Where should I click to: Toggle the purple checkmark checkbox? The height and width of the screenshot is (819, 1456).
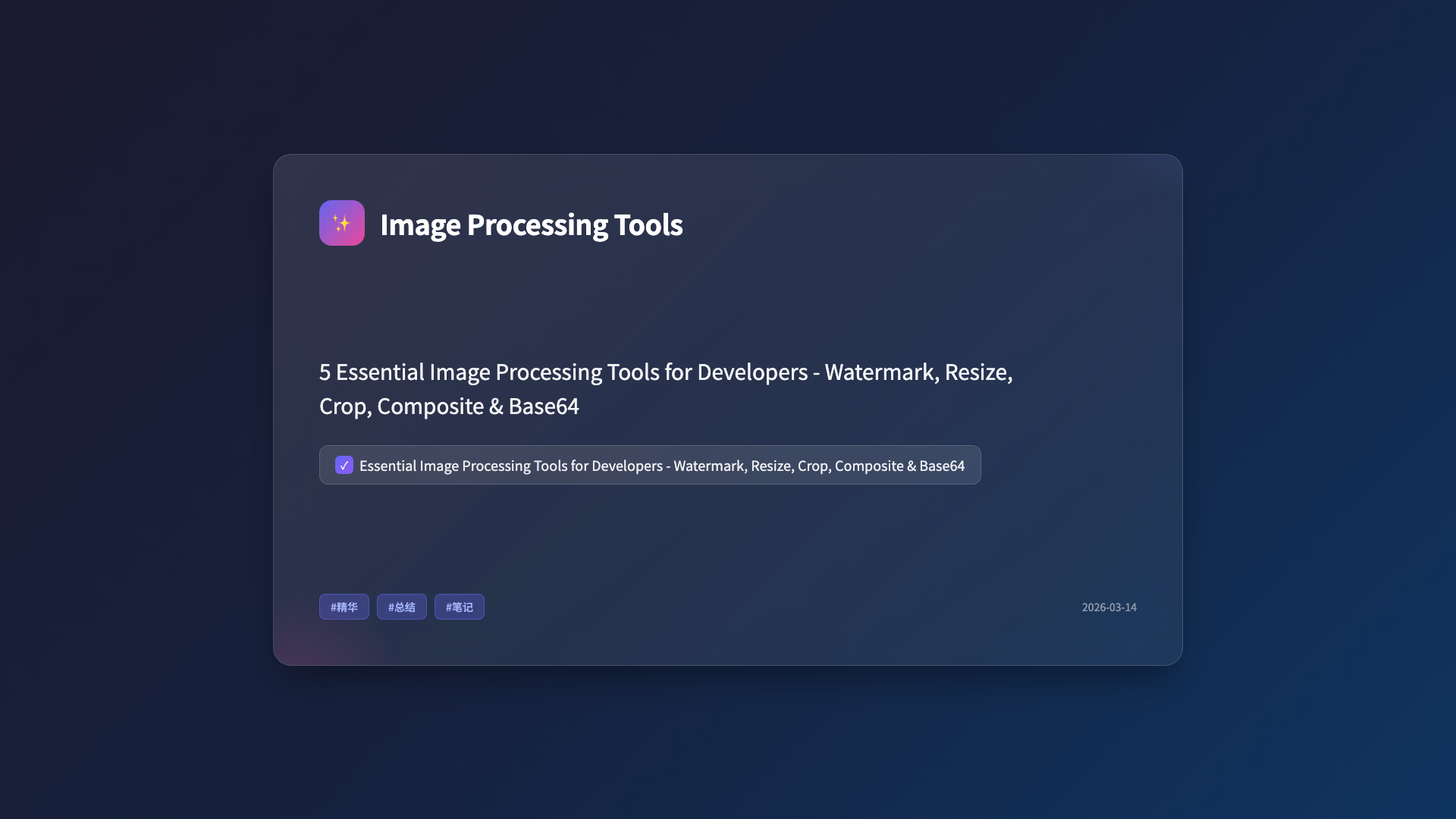coord(344,465)
